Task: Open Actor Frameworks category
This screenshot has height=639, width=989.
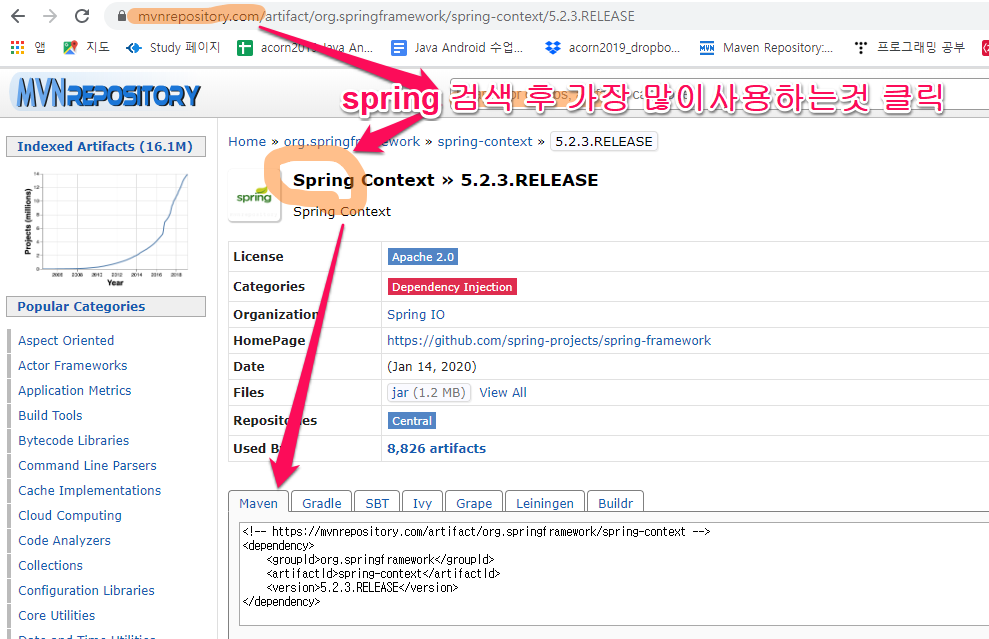Action: [x=73, y=365]
